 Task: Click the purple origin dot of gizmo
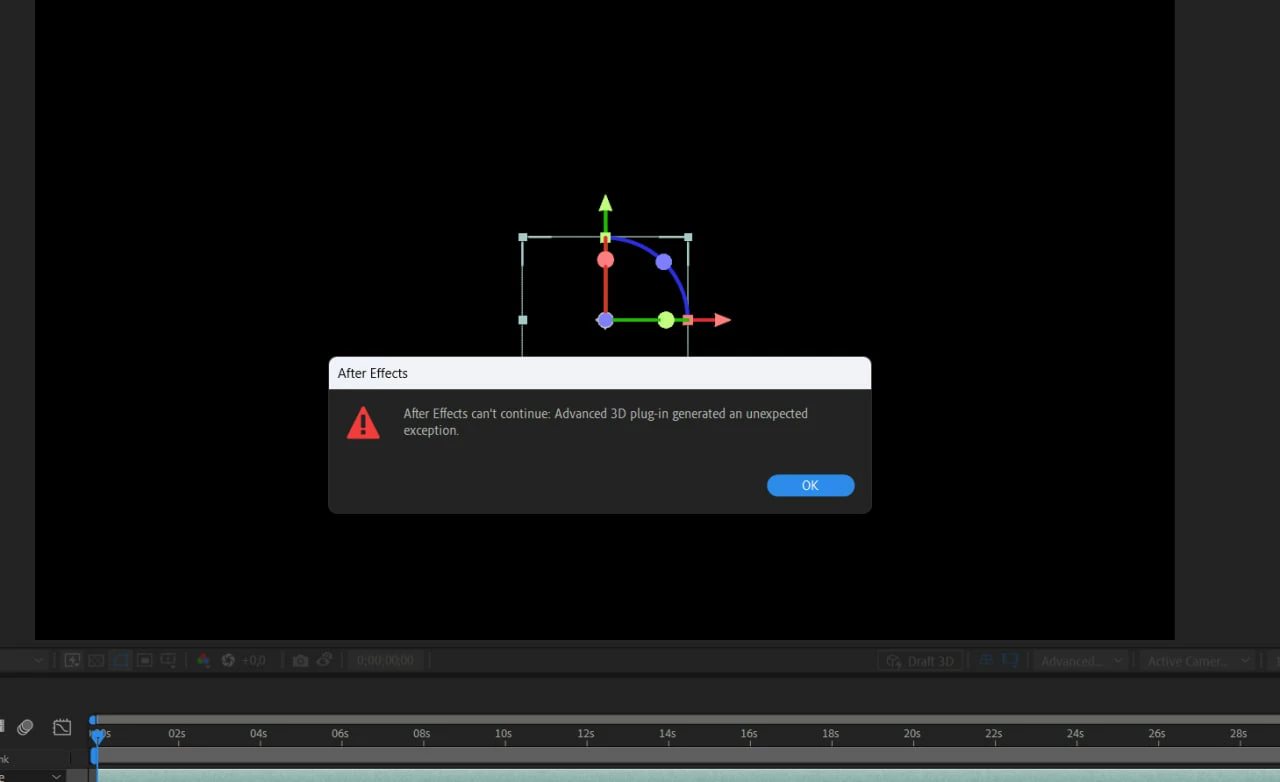pyautogui.click(x=605, y=320)
